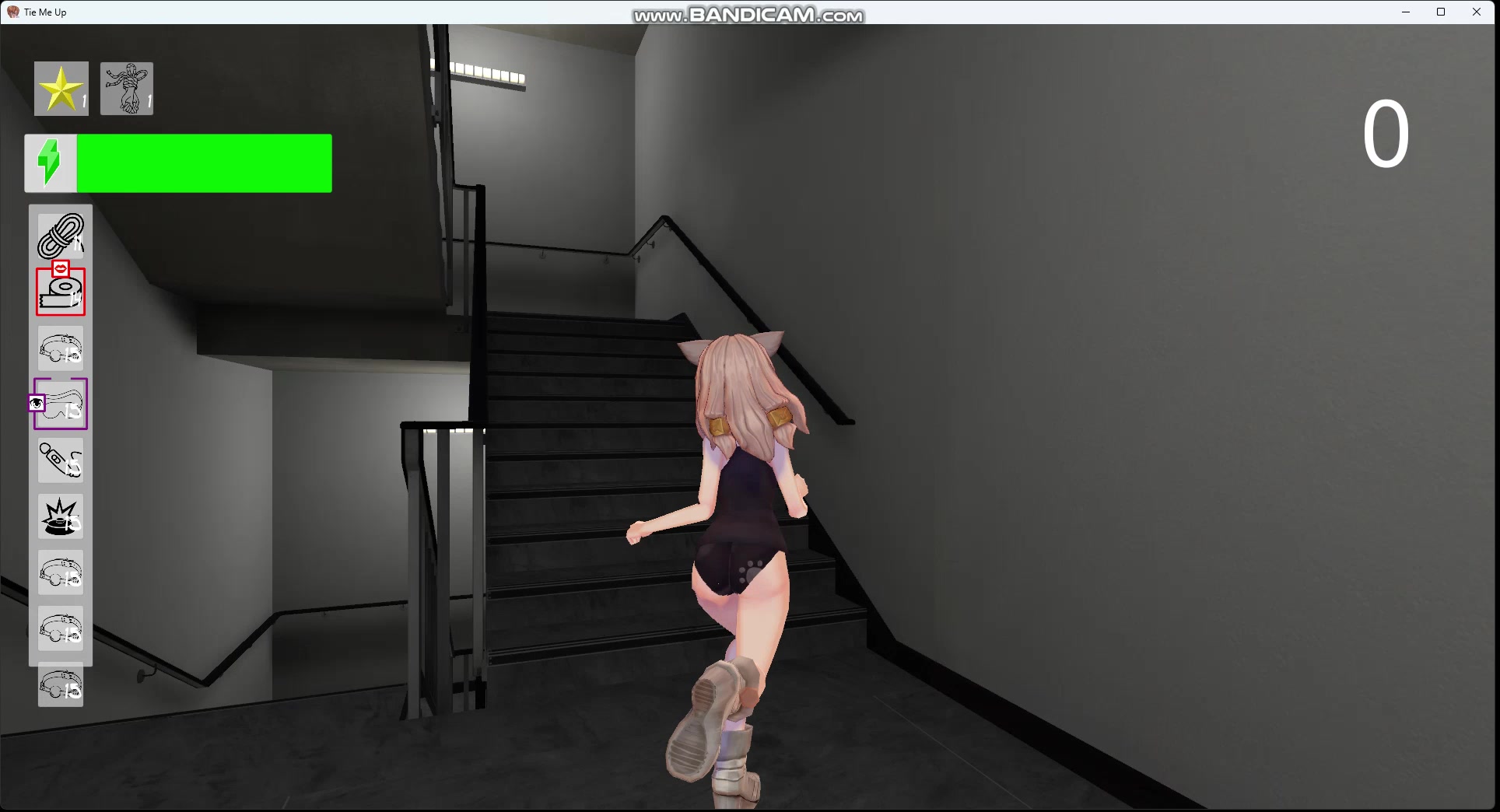
Task: Click the score counter showing 0
Action: tap(1386, 135)
